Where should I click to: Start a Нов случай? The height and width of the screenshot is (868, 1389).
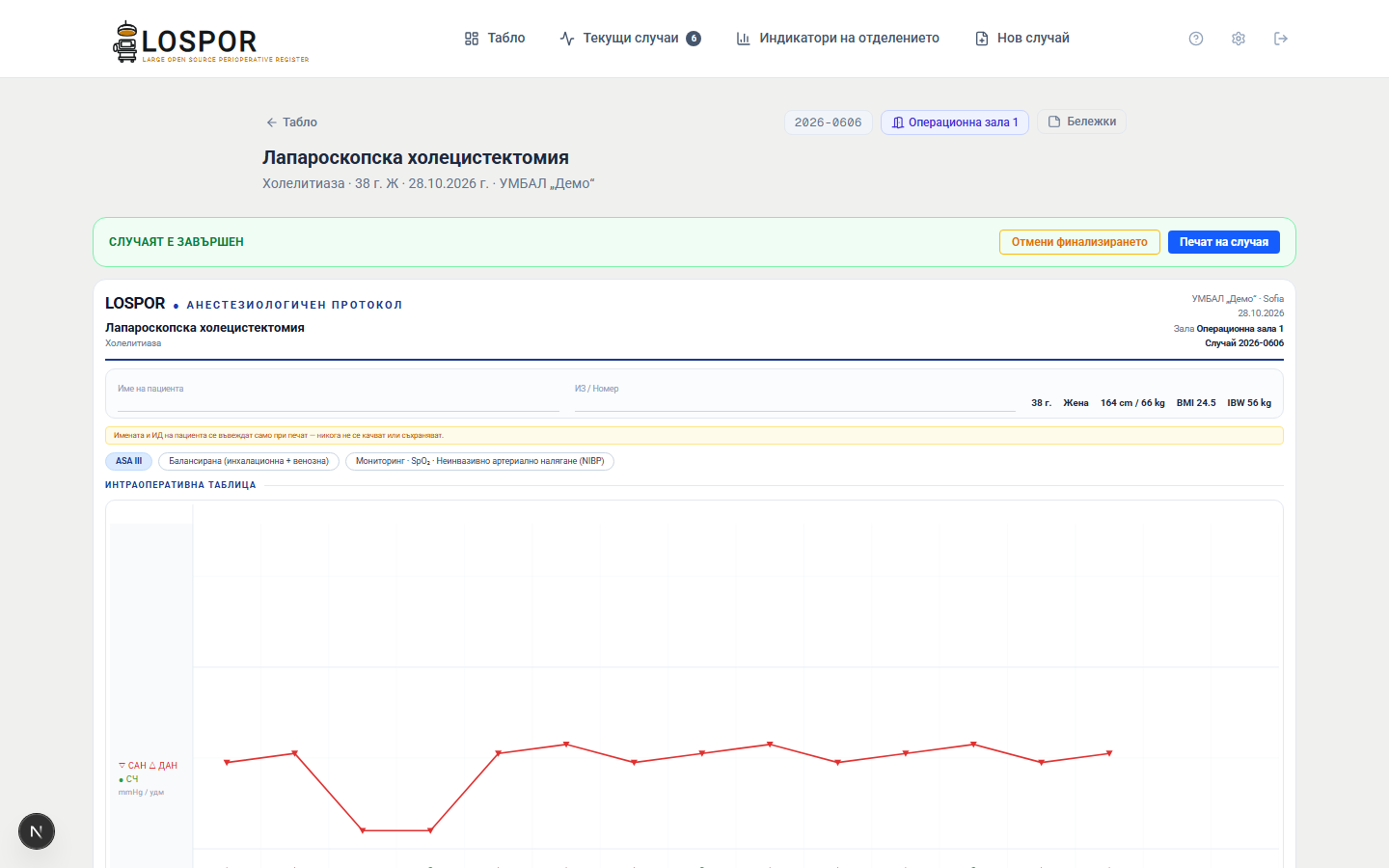pos(1022,39)
